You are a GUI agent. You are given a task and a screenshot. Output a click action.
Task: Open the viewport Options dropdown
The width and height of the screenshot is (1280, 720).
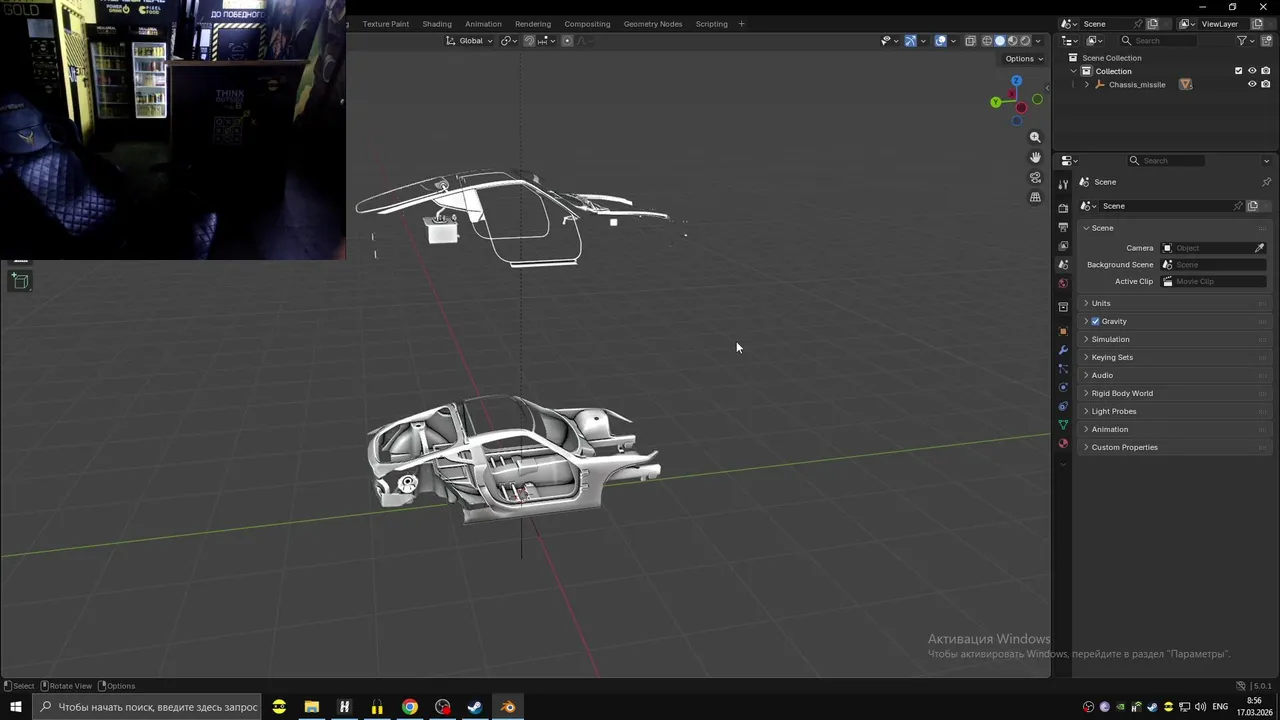point(1025,59)
